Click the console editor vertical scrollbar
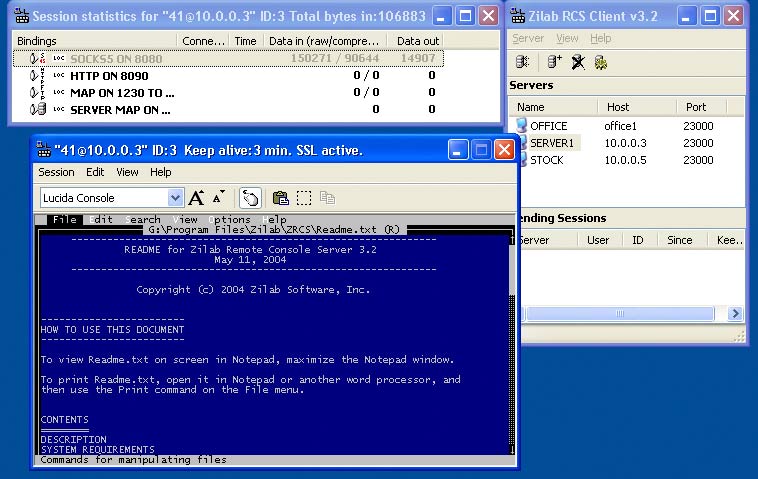This screenshot has height=479, width=758. (x=512, y=345)
